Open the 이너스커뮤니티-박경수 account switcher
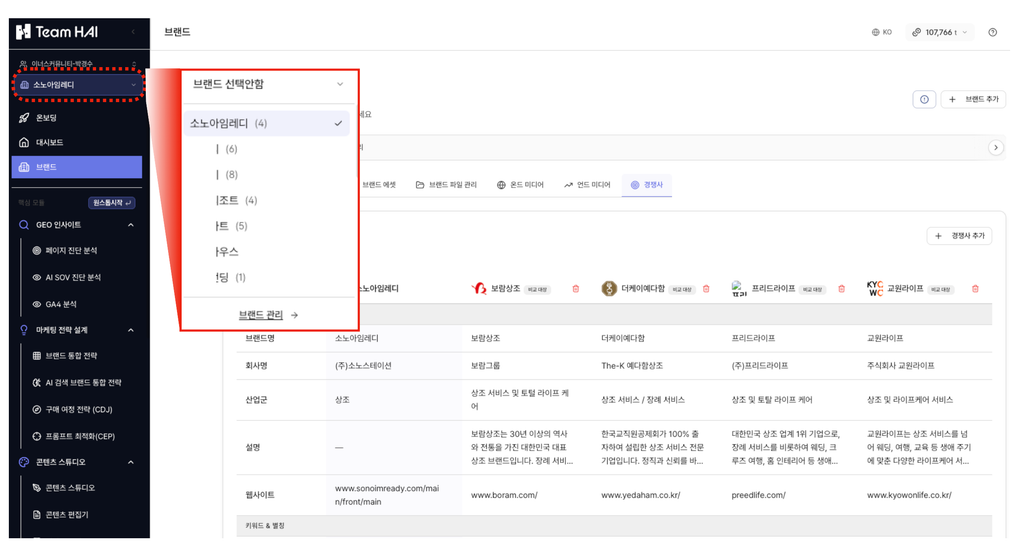This screenshot has width=1024, height=559. pos(78,64)
